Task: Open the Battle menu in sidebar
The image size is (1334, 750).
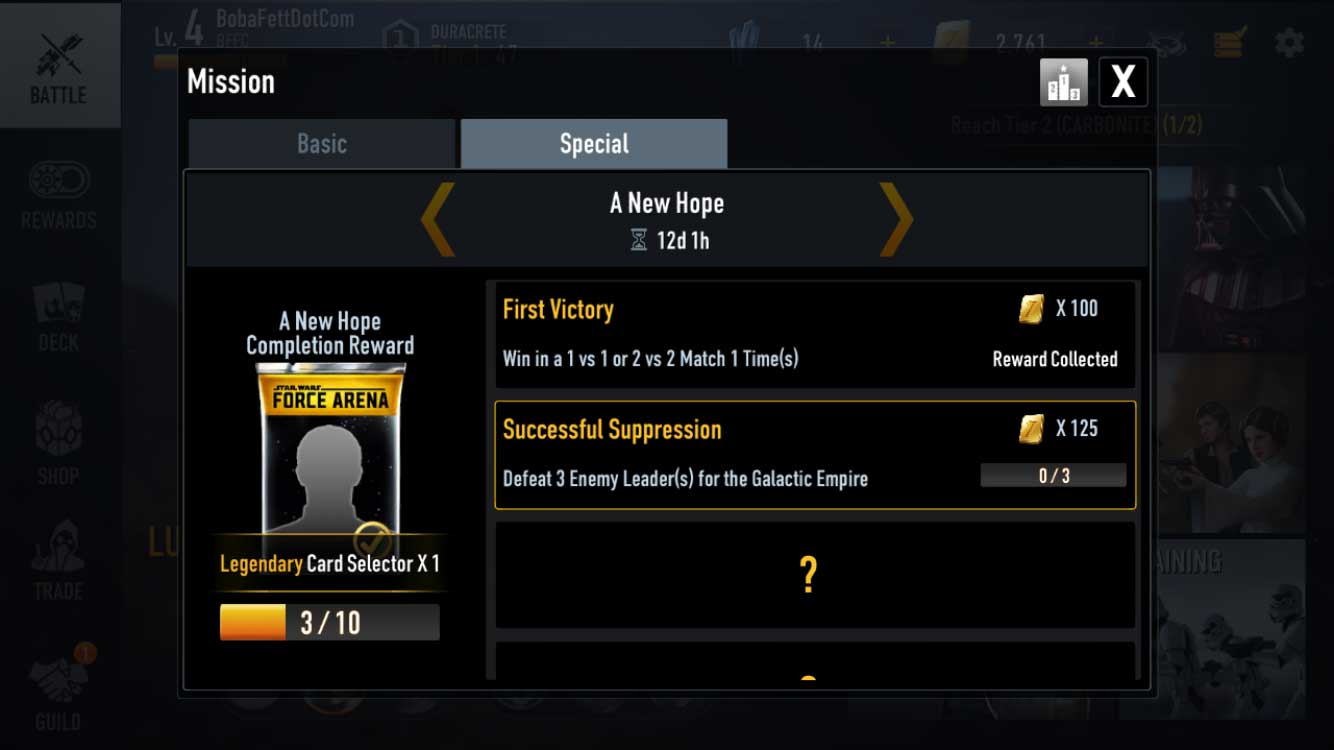Action: (x=59, y=64)
